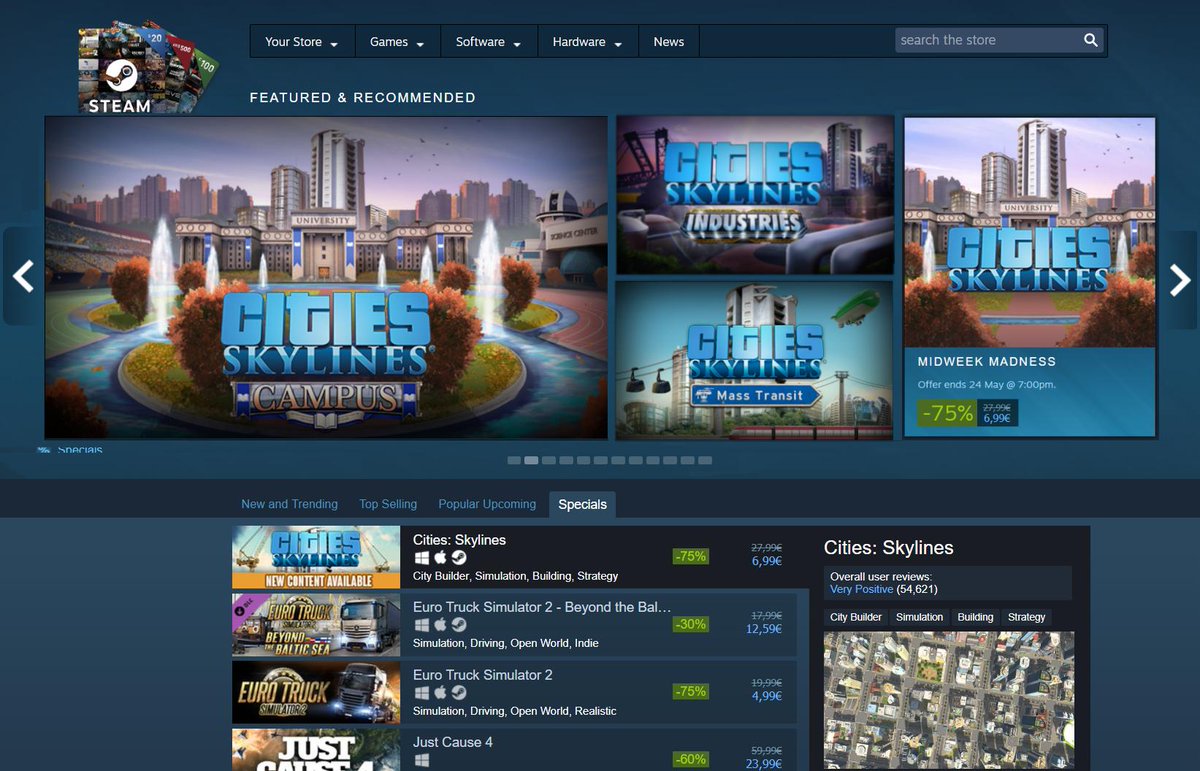Click Cities: Skylines heading in side panel
Screen dimensions: 1200x771
(889, 548)
